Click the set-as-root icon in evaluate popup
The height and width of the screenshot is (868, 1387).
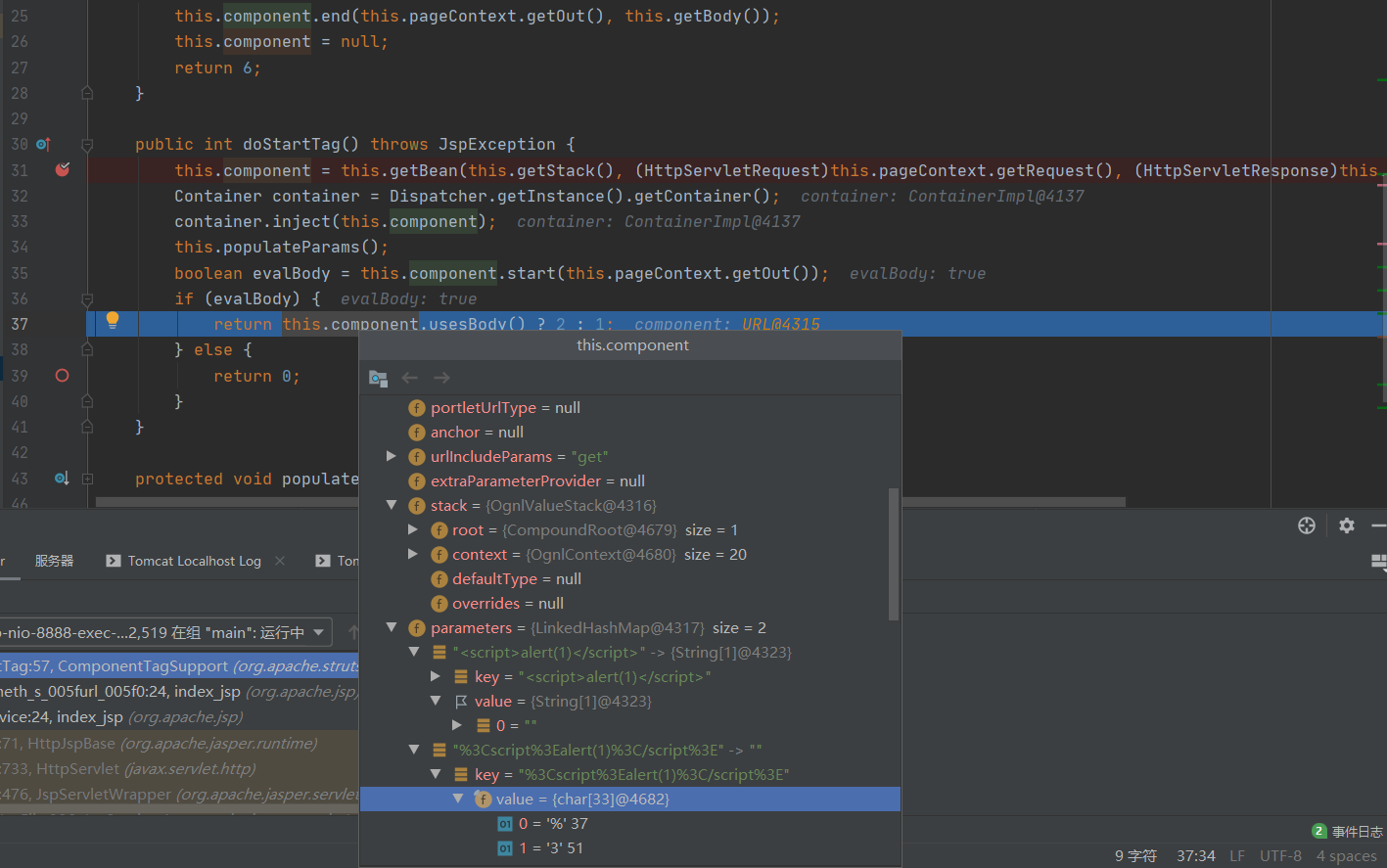tap(378, 378)
